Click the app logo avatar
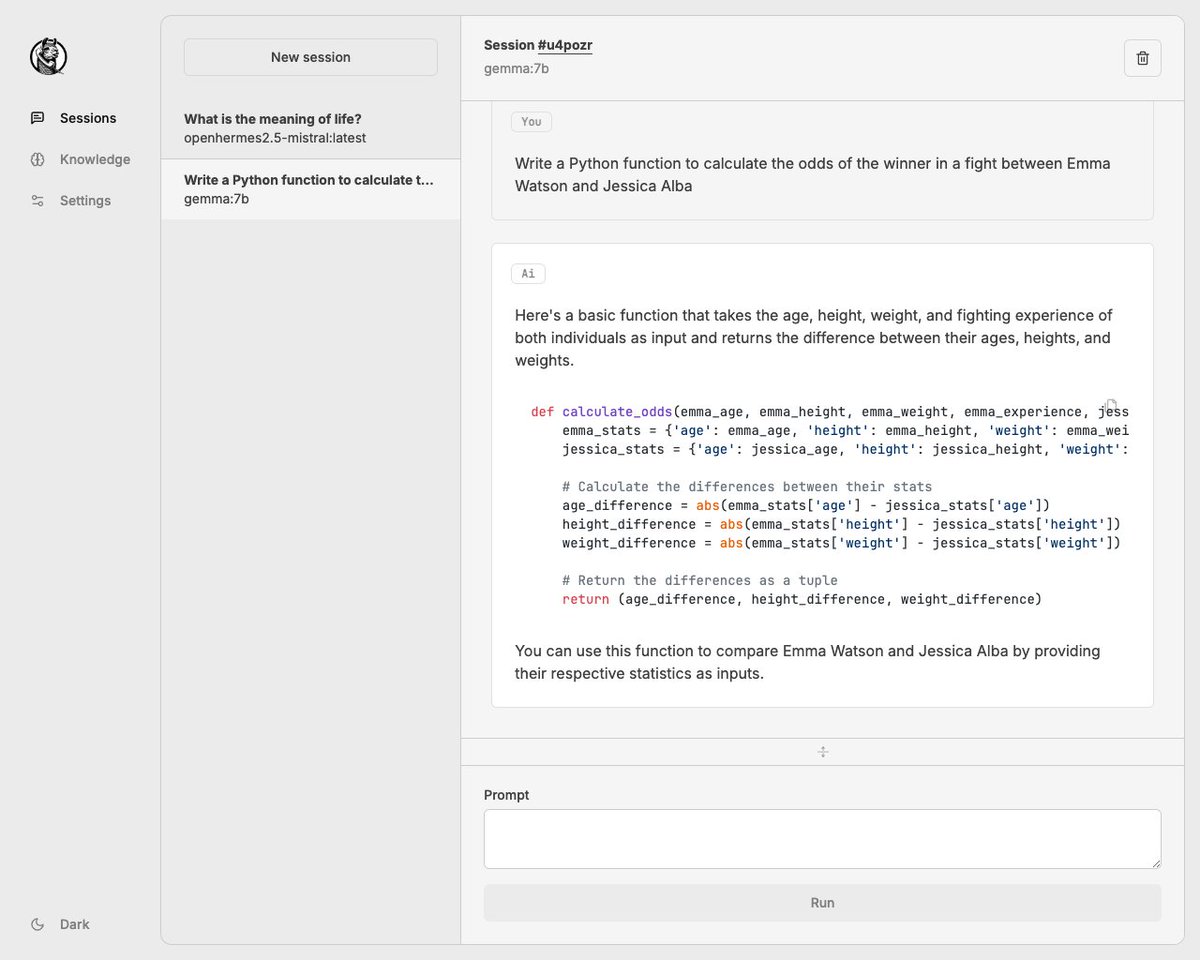 click(x=48, y=57)
